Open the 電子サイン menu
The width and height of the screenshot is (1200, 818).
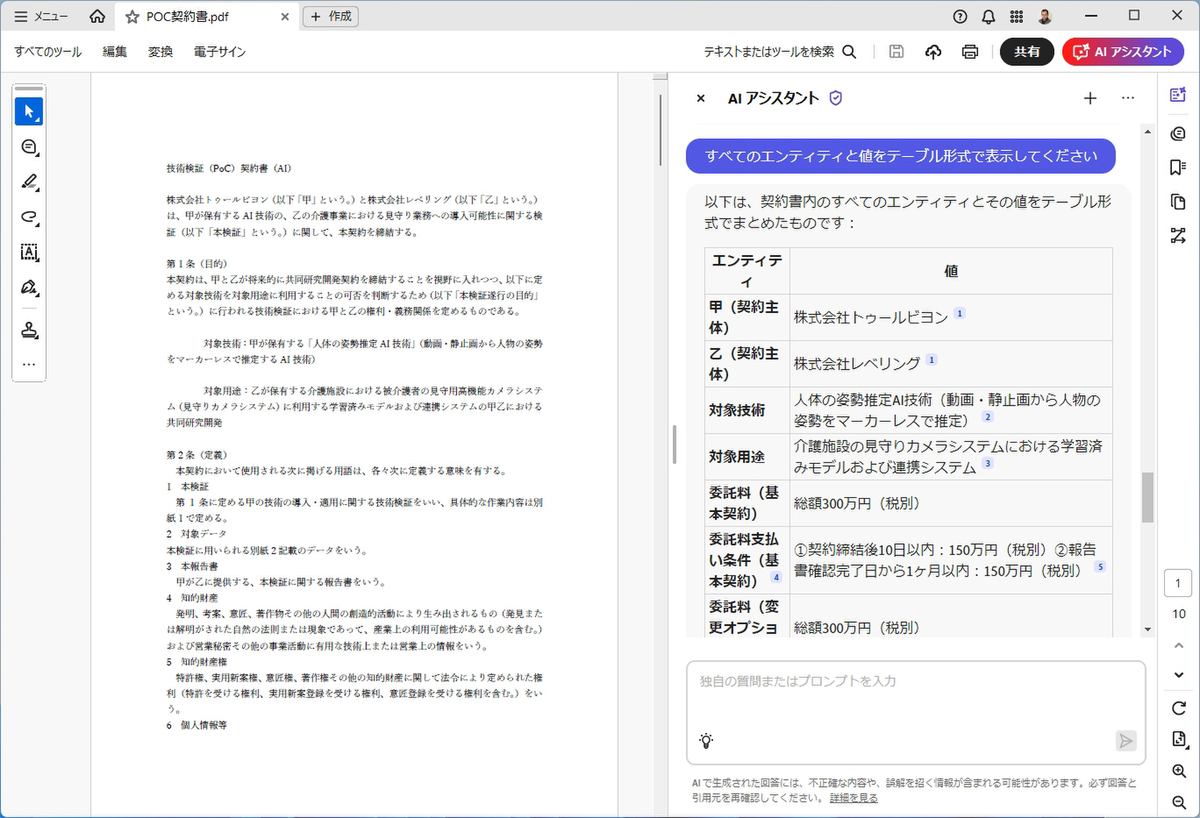click(220, 52)
